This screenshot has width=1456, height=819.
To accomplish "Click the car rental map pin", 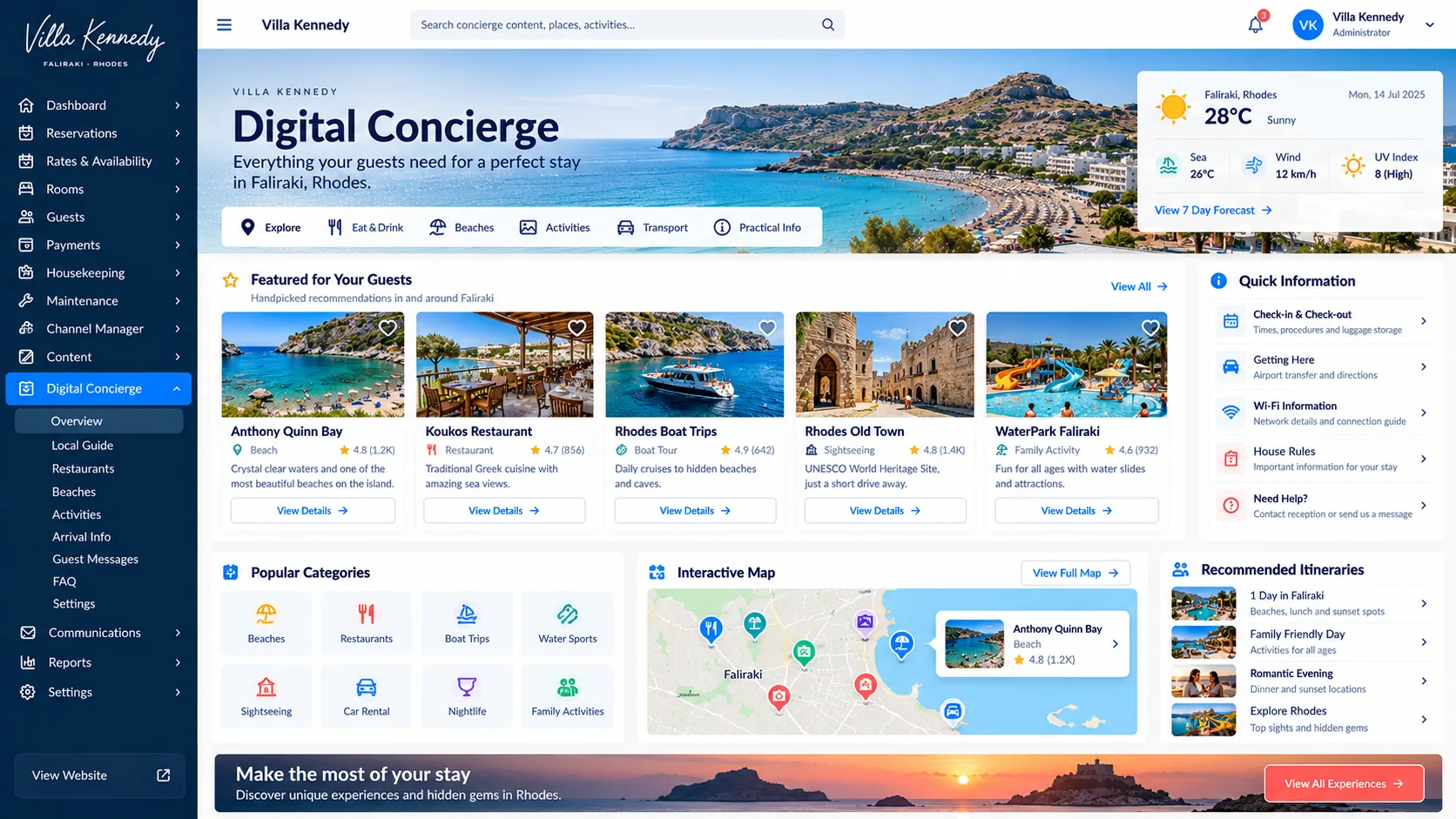I will [953, 713].
